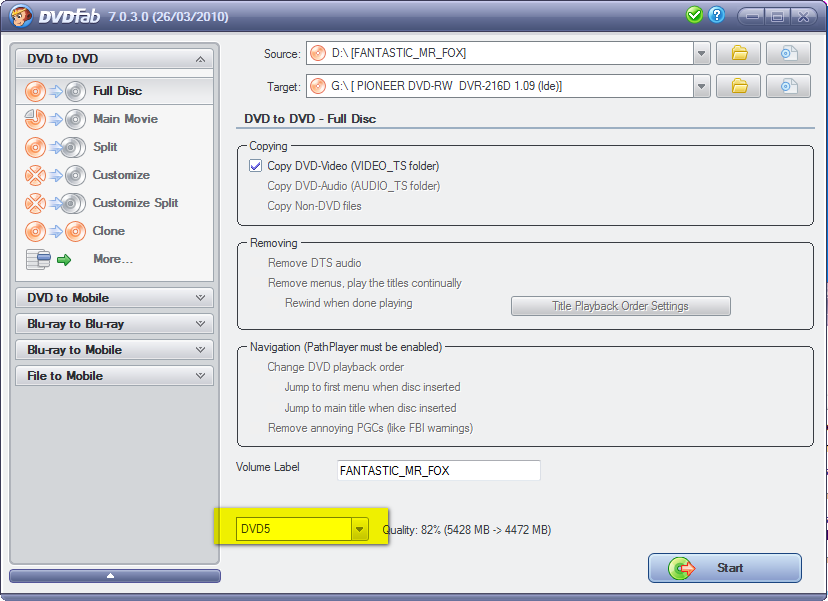Select Clone copy mode
Screen dimensions: 828x601
point(115,231)
